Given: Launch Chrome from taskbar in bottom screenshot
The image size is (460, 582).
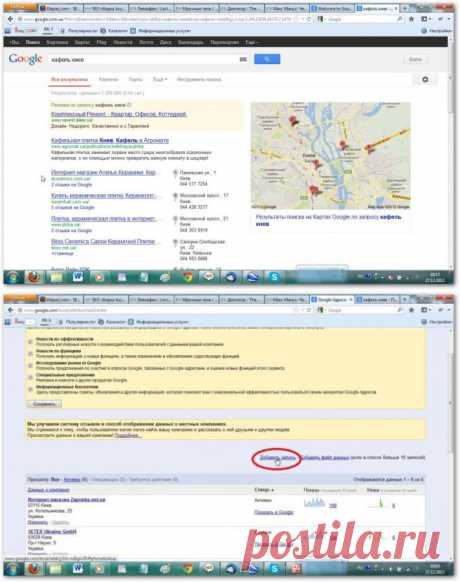Looking at the screenshot, I should [187, 569].
